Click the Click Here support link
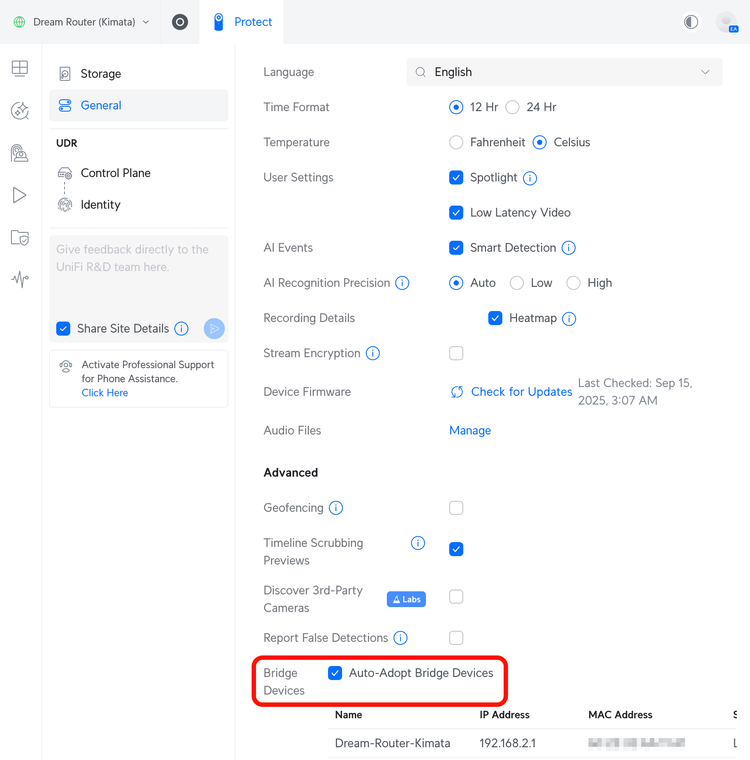750x760 pixels. (x=105, y=393)
